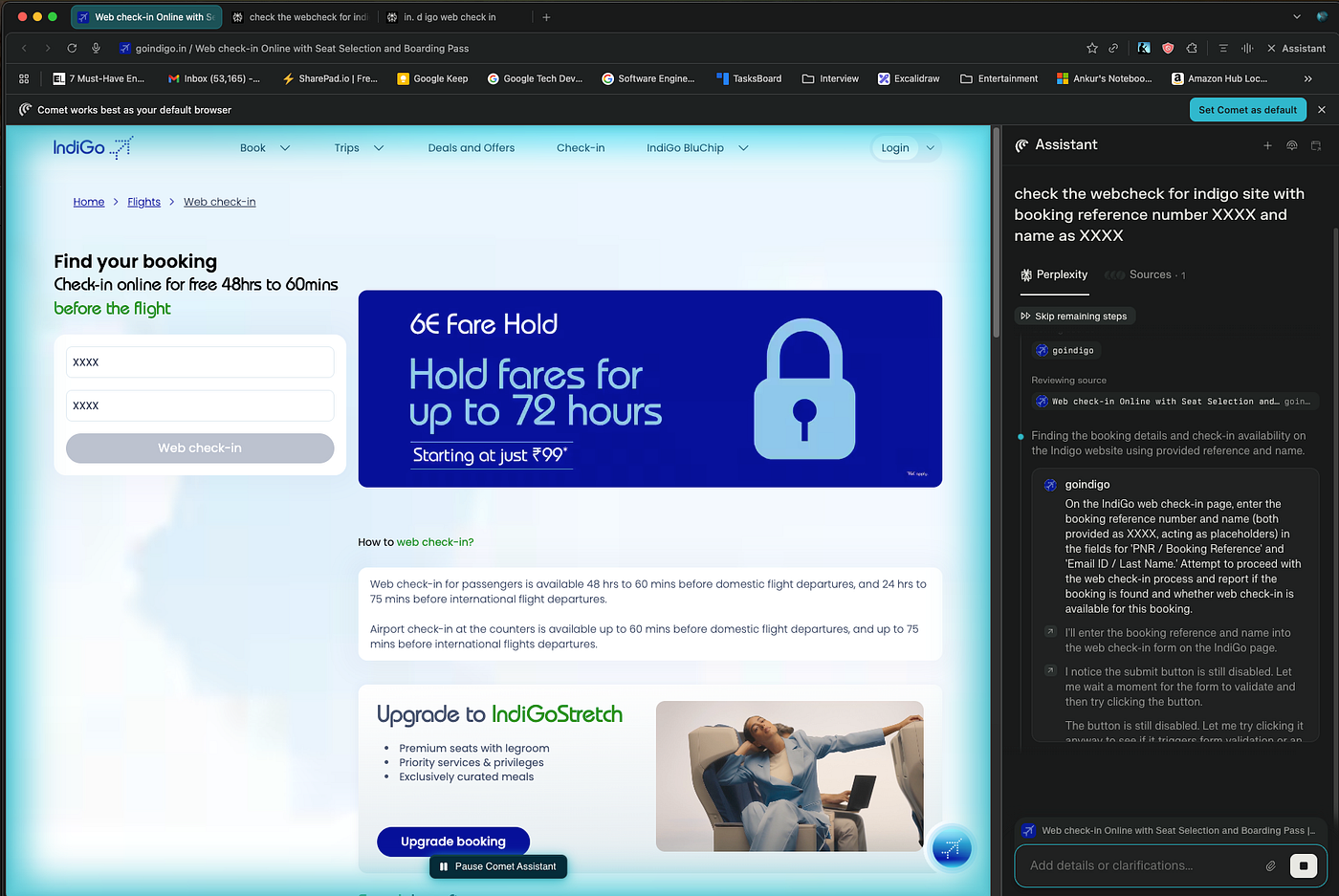Copy page link using the chain icon
This screenshot has height=896, width=1339.
(x=1113, y=48)
